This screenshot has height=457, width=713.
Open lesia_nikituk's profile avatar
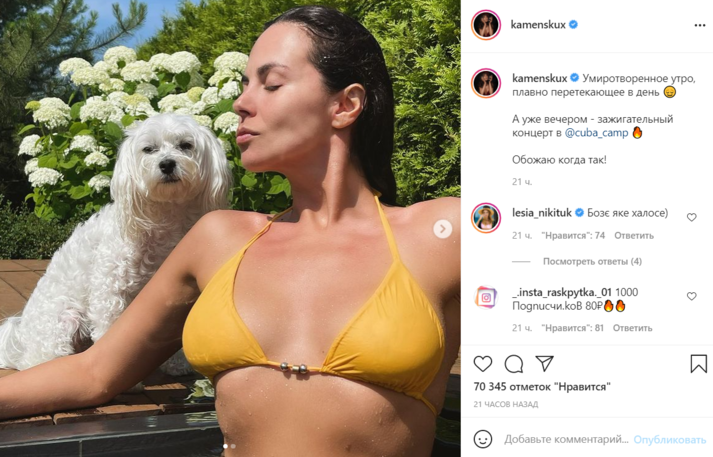pyautogui.click(x=486, y=218)
